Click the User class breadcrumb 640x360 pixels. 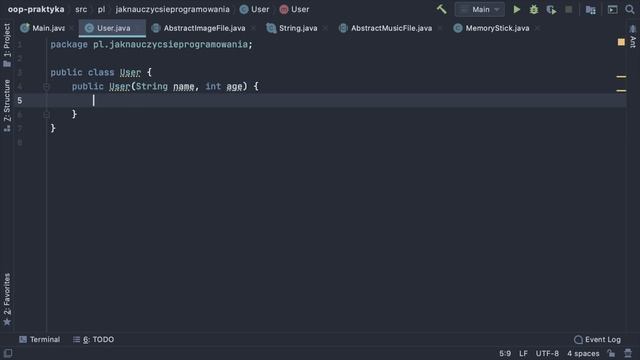point(254,9)
